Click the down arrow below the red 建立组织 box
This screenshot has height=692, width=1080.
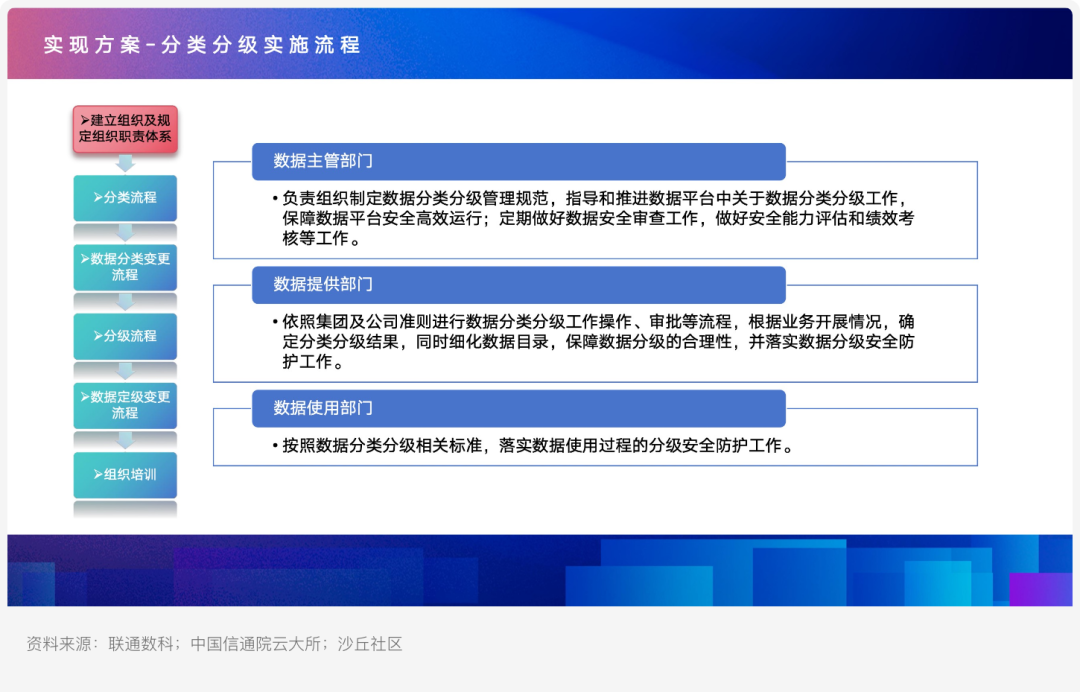125,163
